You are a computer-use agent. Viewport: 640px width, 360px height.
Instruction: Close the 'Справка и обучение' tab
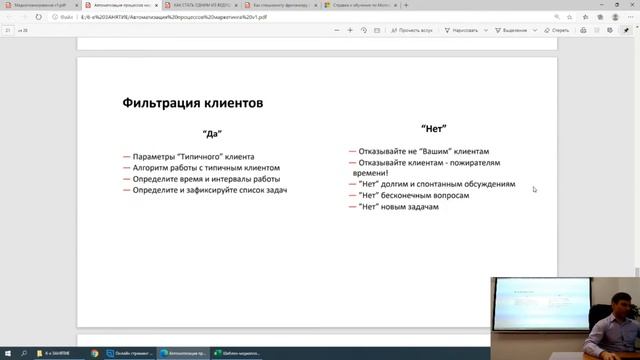395,5
